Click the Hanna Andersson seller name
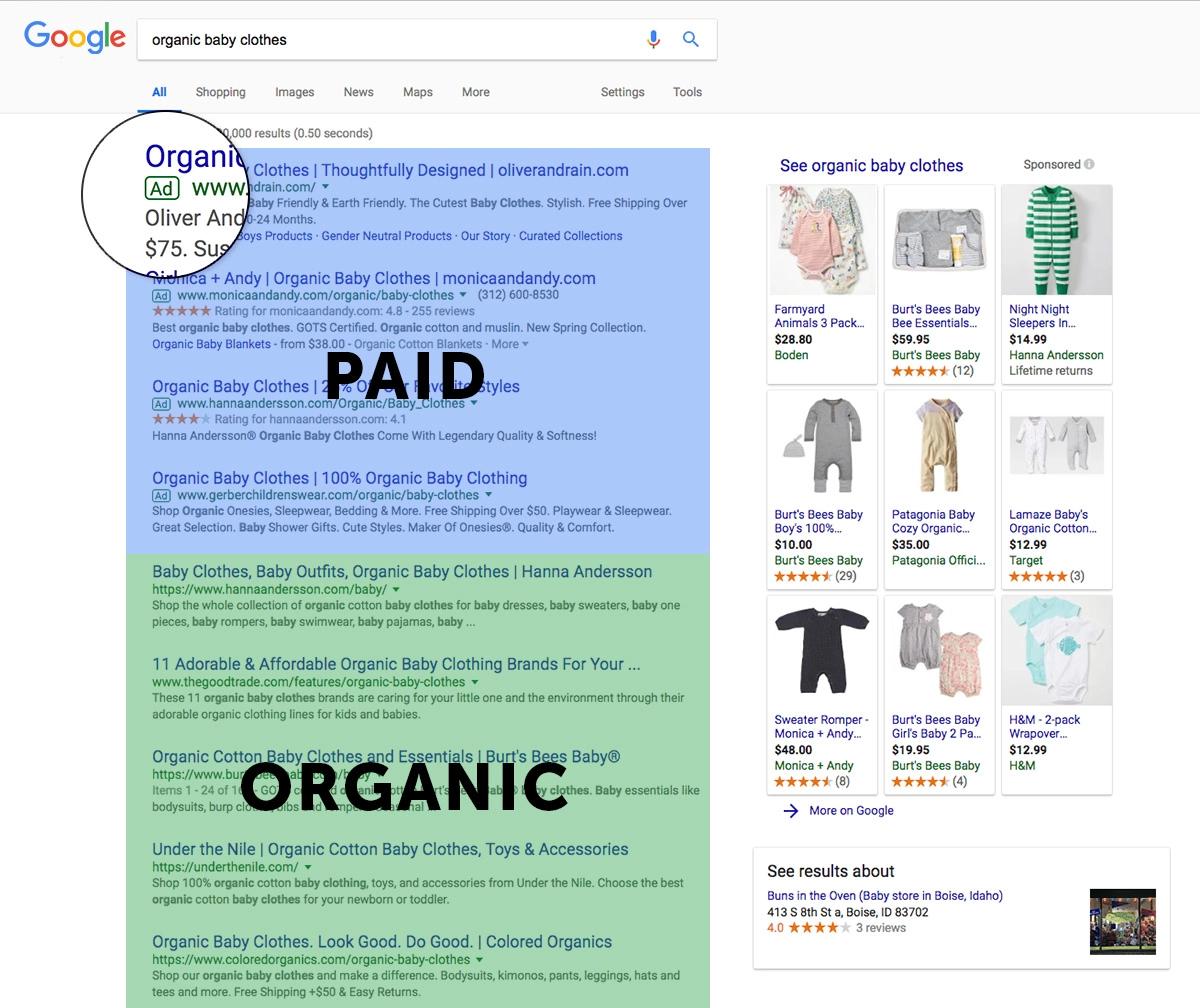1200x1008 pixels. tap(1056, 355)
